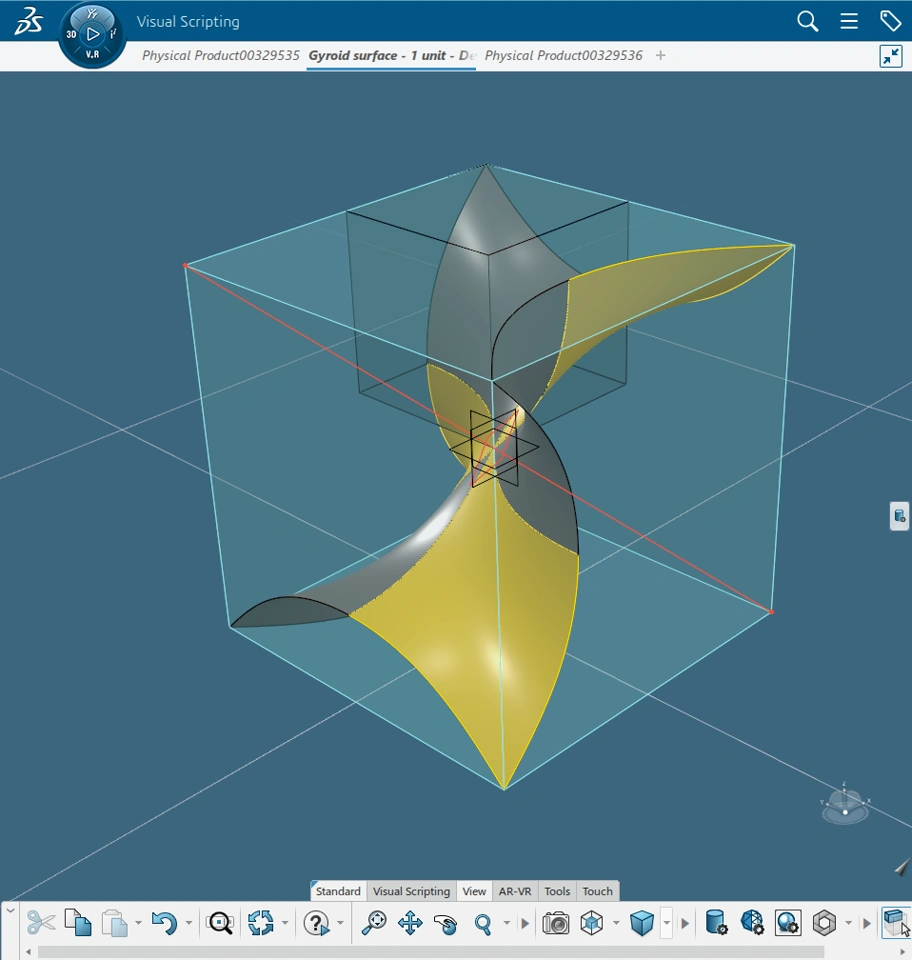Viewport: 912px width, 960px height.
Task: Click the 3DS logo in top bar
Action: [29, 21]
